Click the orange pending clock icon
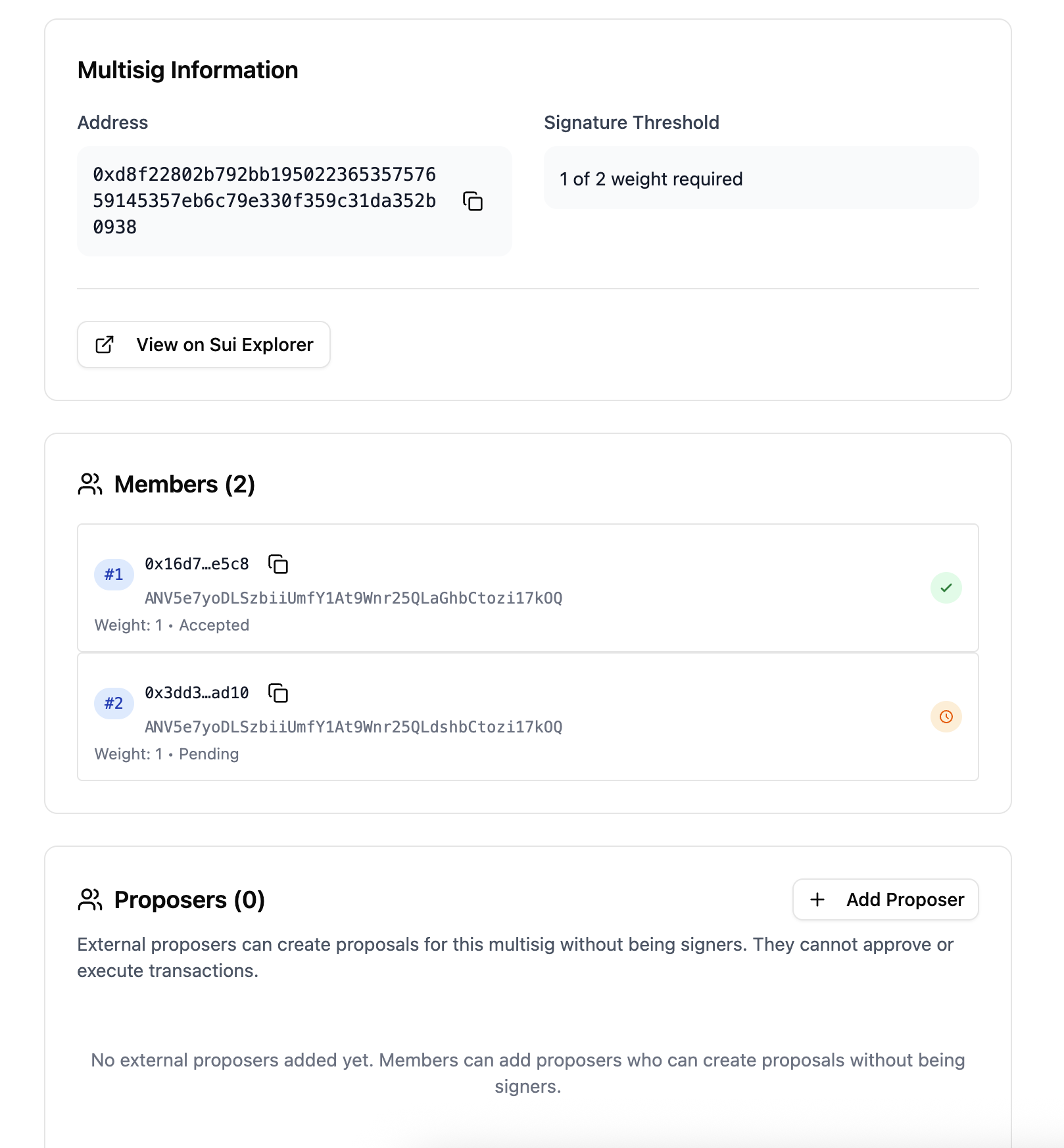The height and width of the screenshot is (1148, 1064). point(946,717)
